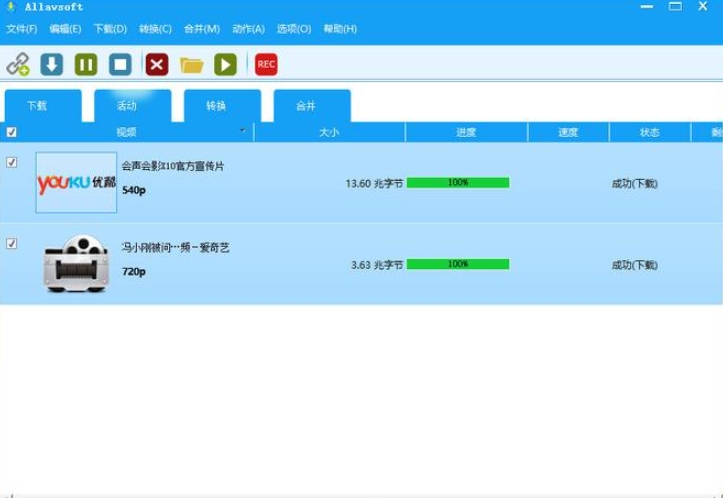723x498 pixels.
Task: Sort by the 大小 column header
Action: click(329, 132)
